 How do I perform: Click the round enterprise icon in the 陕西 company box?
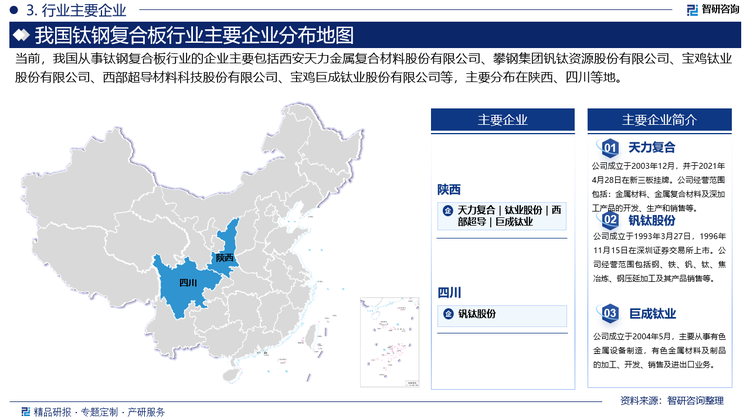tap(448, 210)
